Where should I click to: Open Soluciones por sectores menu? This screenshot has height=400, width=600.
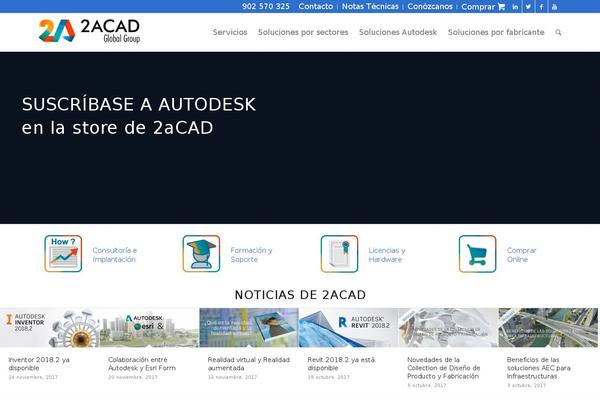click(x=303, y=32)
